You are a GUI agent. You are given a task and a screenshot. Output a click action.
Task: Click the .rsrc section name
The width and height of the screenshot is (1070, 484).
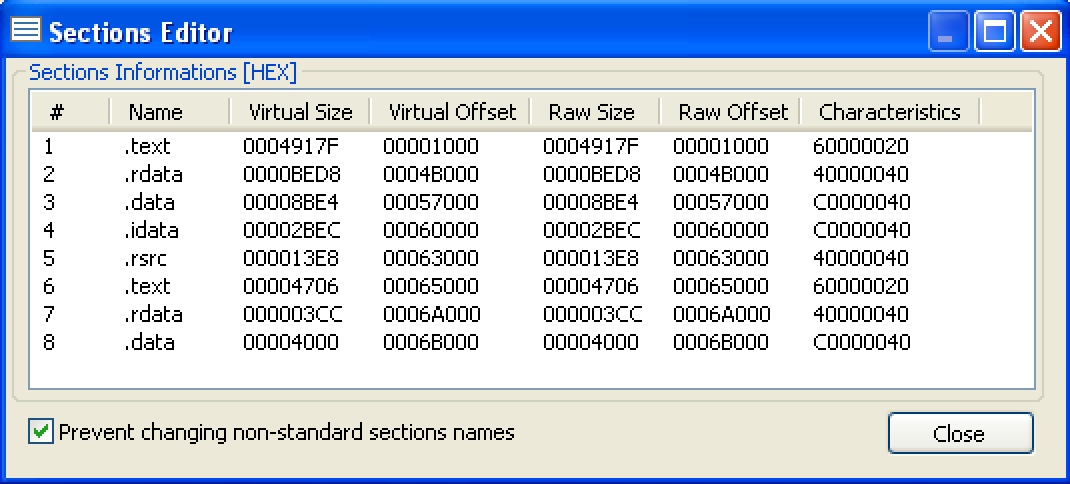145,258
